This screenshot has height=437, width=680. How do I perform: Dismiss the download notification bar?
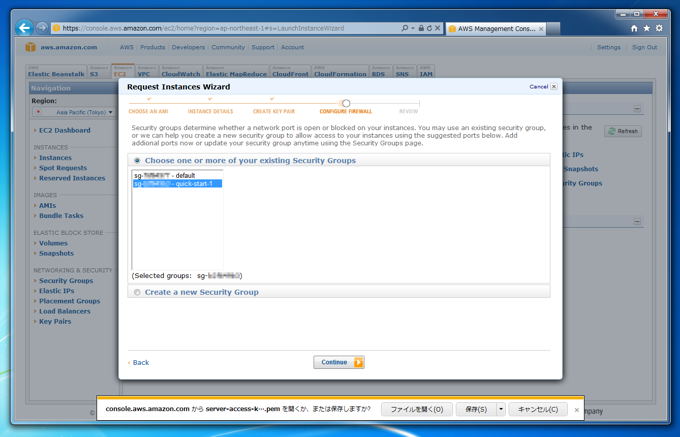click(576, 410)
